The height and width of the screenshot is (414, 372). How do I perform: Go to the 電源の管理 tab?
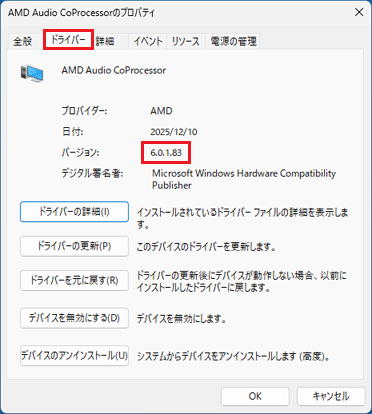pos(233,42)
